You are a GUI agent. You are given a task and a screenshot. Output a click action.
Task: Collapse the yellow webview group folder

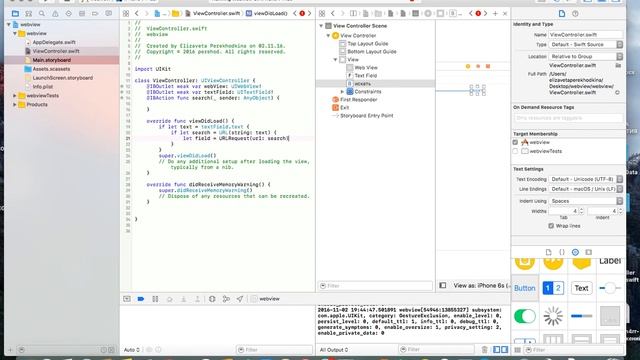click(15, 33)
